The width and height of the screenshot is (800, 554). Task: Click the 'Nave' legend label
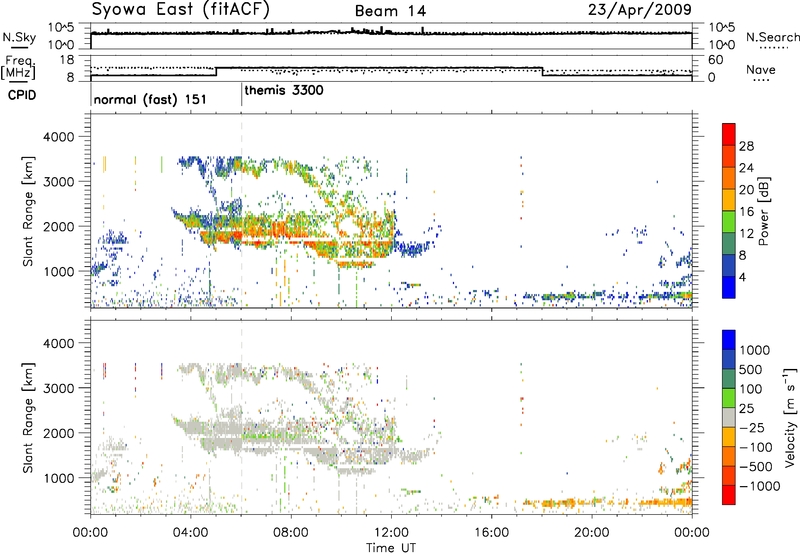(x=761, y=70)
